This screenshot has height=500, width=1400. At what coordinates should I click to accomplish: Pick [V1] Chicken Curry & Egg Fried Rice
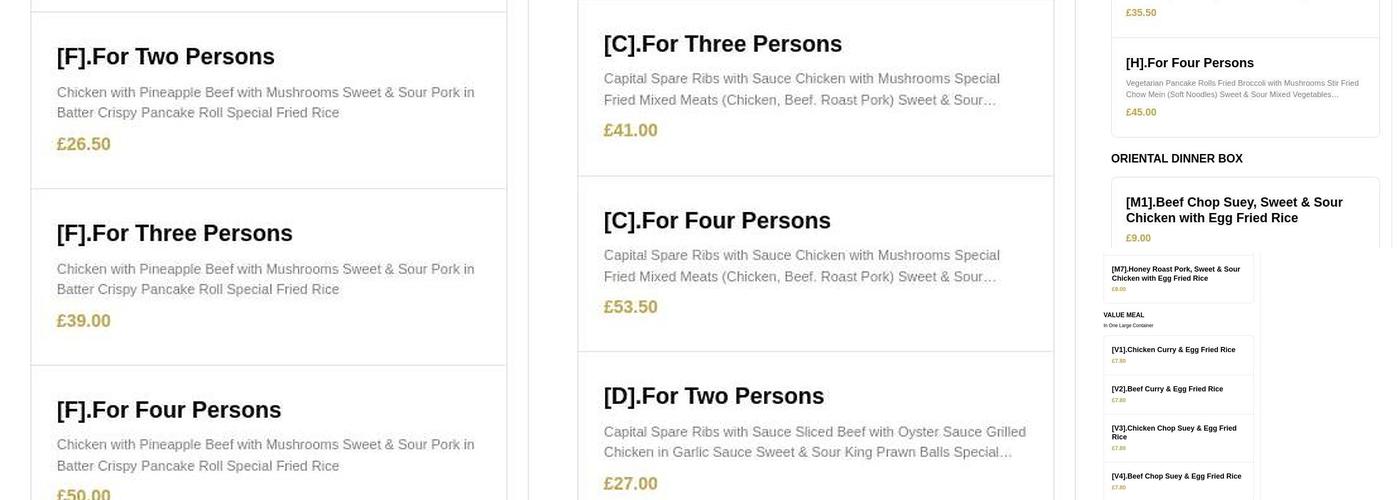(x=1173, y=350)
